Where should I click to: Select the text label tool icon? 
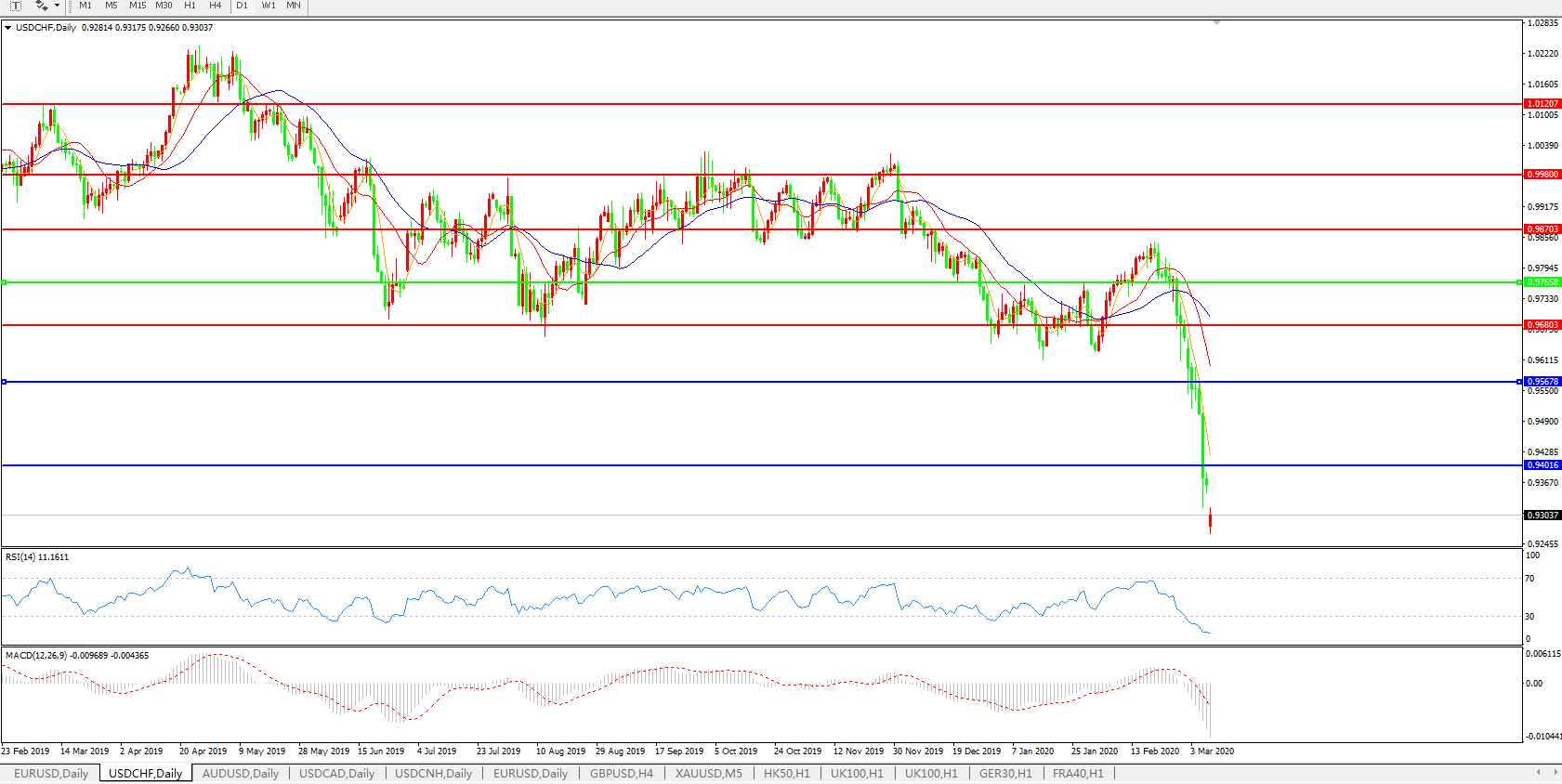tap(16, 6)
